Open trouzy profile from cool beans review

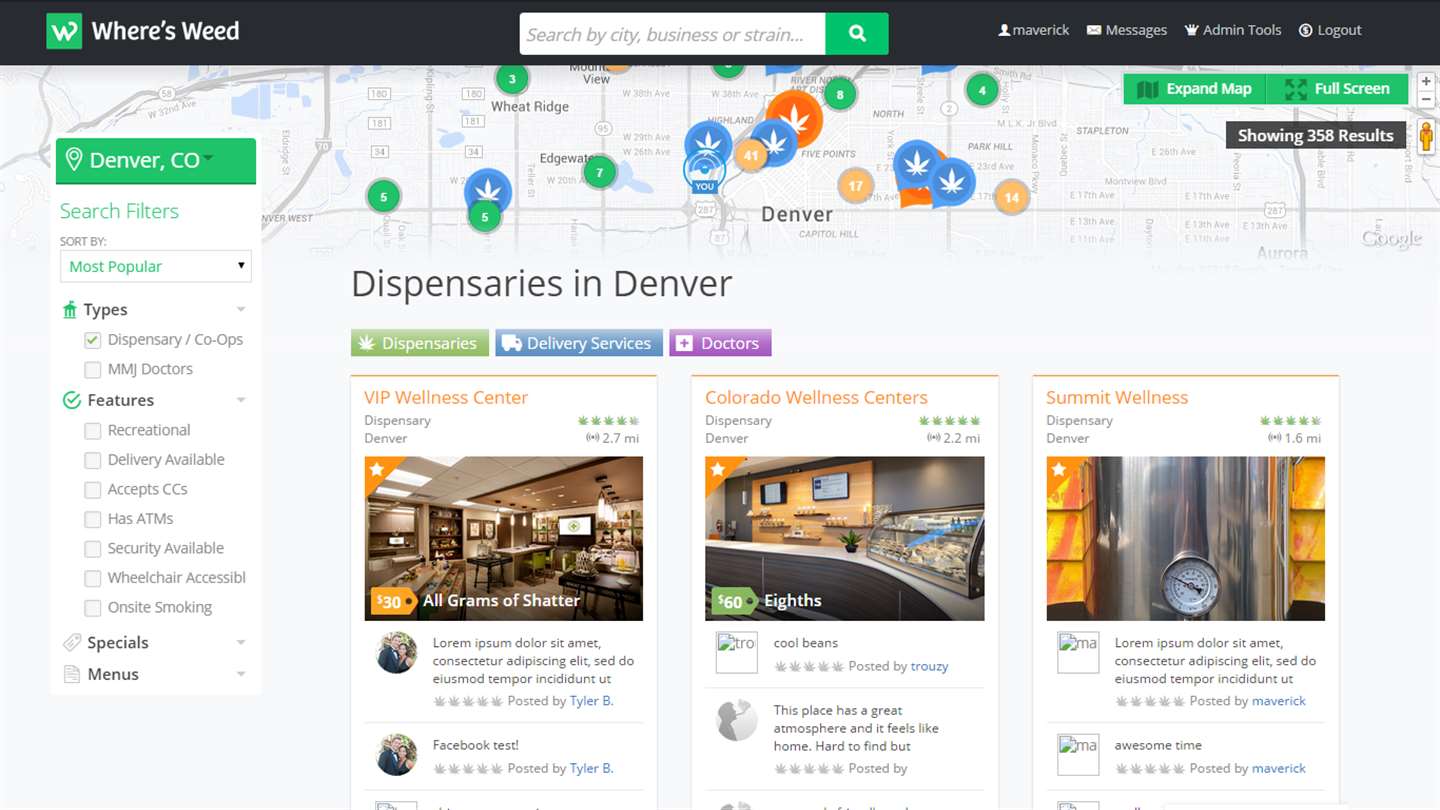coord(929,666)
